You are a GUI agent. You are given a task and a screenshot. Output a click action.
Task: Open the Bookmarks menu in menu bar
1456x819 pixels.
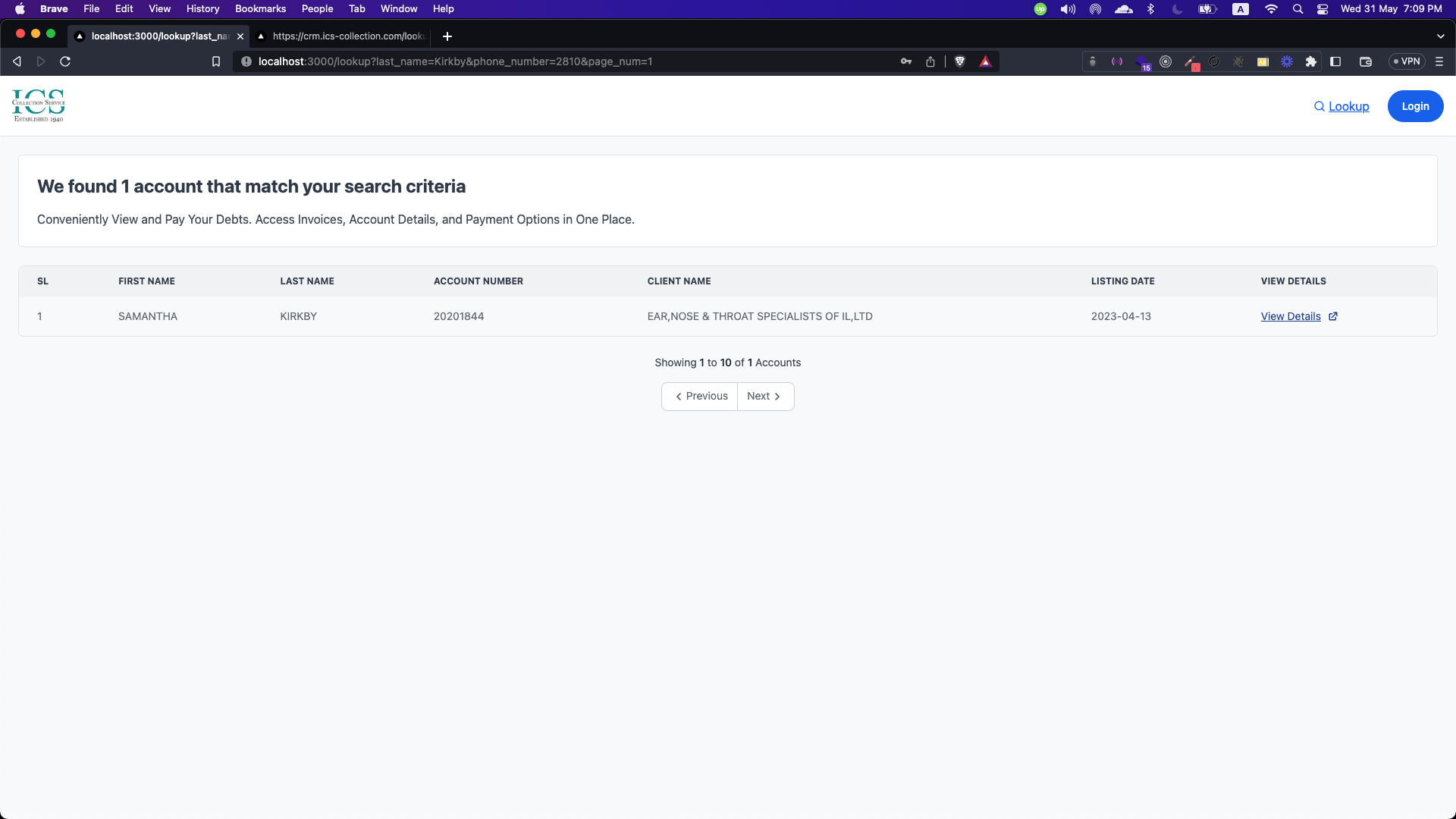[260, 9]
